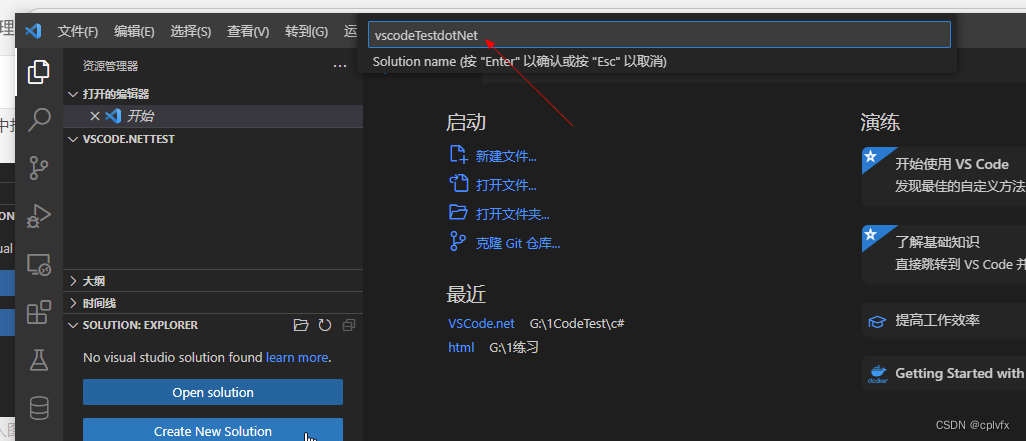Click the open file icon beside 打开文件
The width and height of the screenshot is (1026, 441).
click(x=458, y=184)
